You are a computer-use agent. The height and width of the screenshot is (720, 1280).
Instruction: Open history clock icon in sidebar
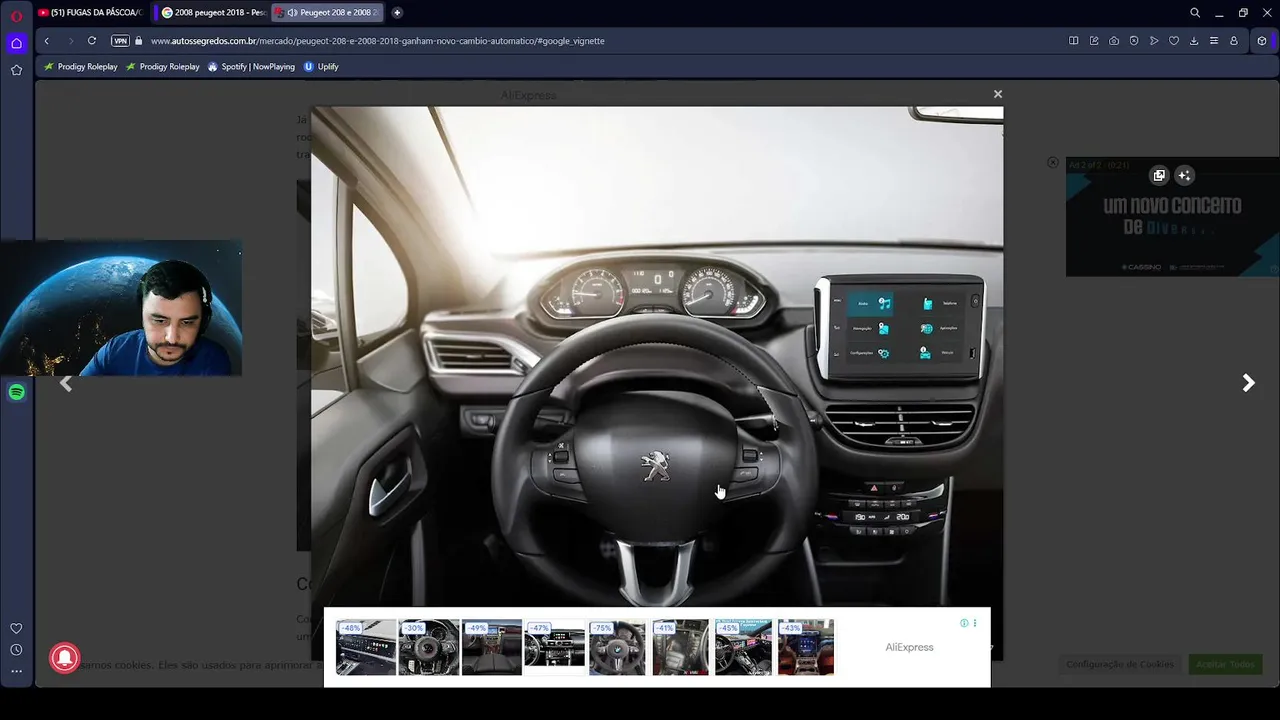[x=16, y=650]
